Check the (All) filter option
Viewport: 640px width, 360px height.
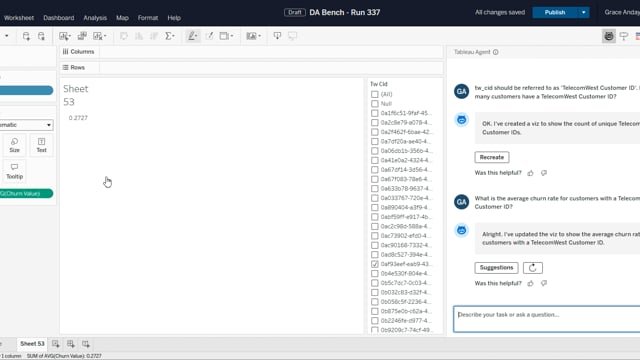pos(375,94)
